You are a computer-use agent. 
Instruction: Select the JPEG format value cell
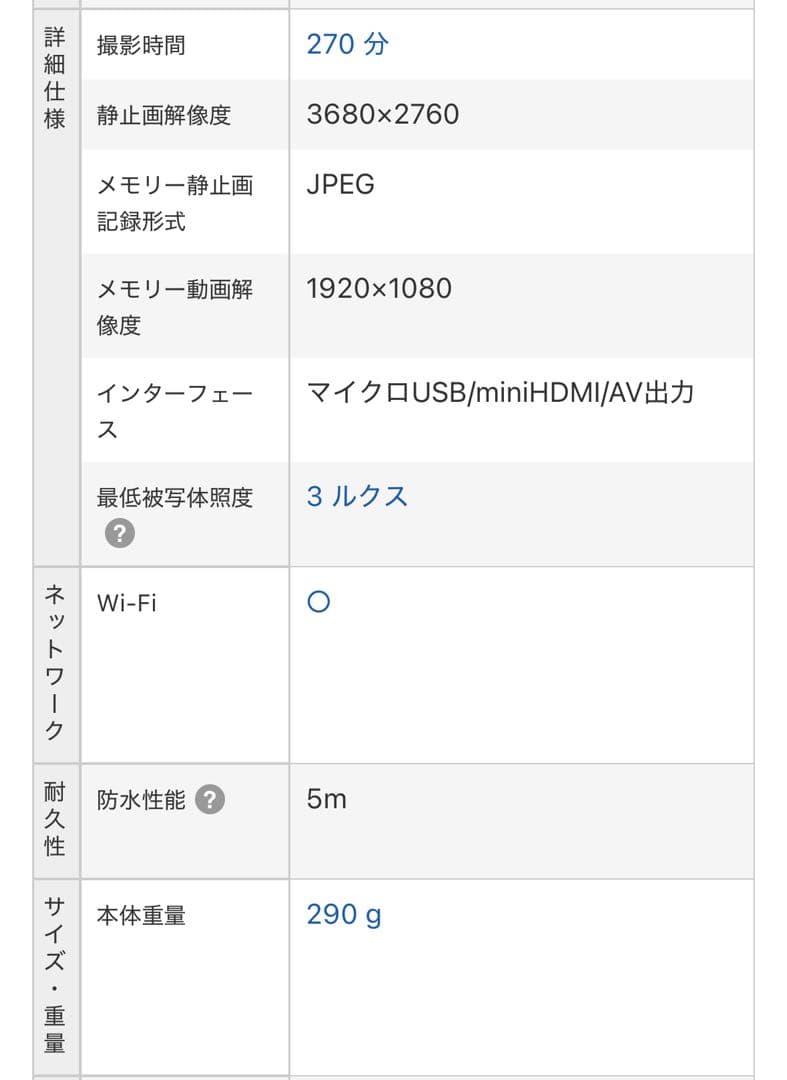(x=340, y=184)
